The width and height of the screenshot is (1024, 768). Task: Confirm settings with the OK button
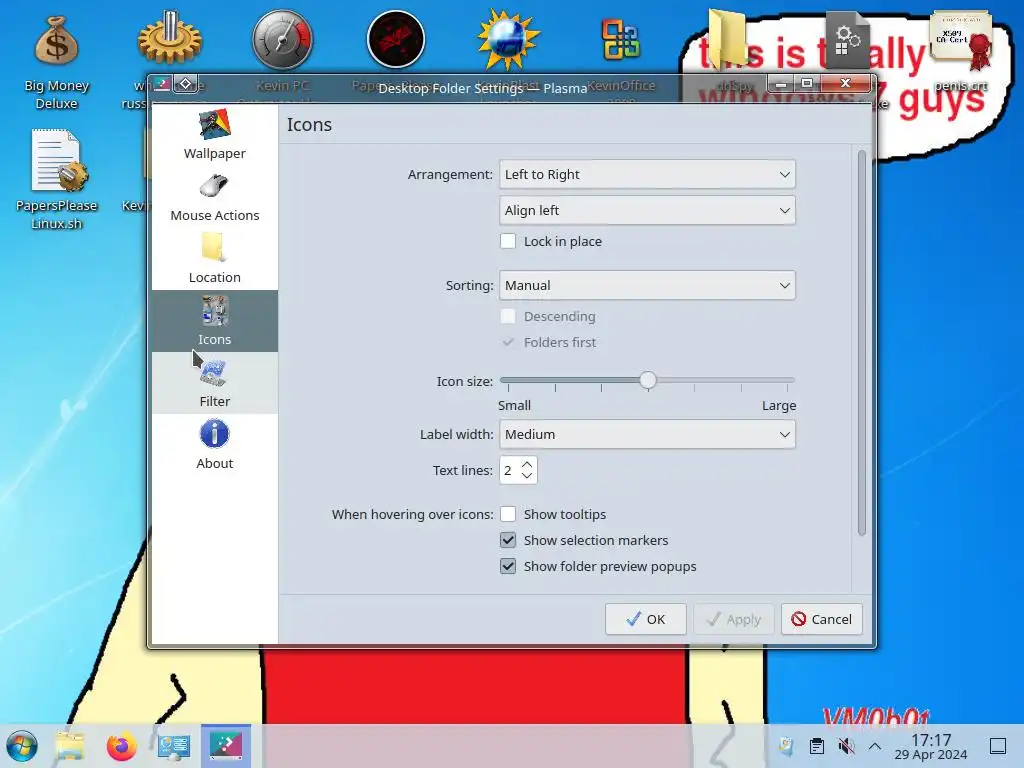click(x=645, y=619)
